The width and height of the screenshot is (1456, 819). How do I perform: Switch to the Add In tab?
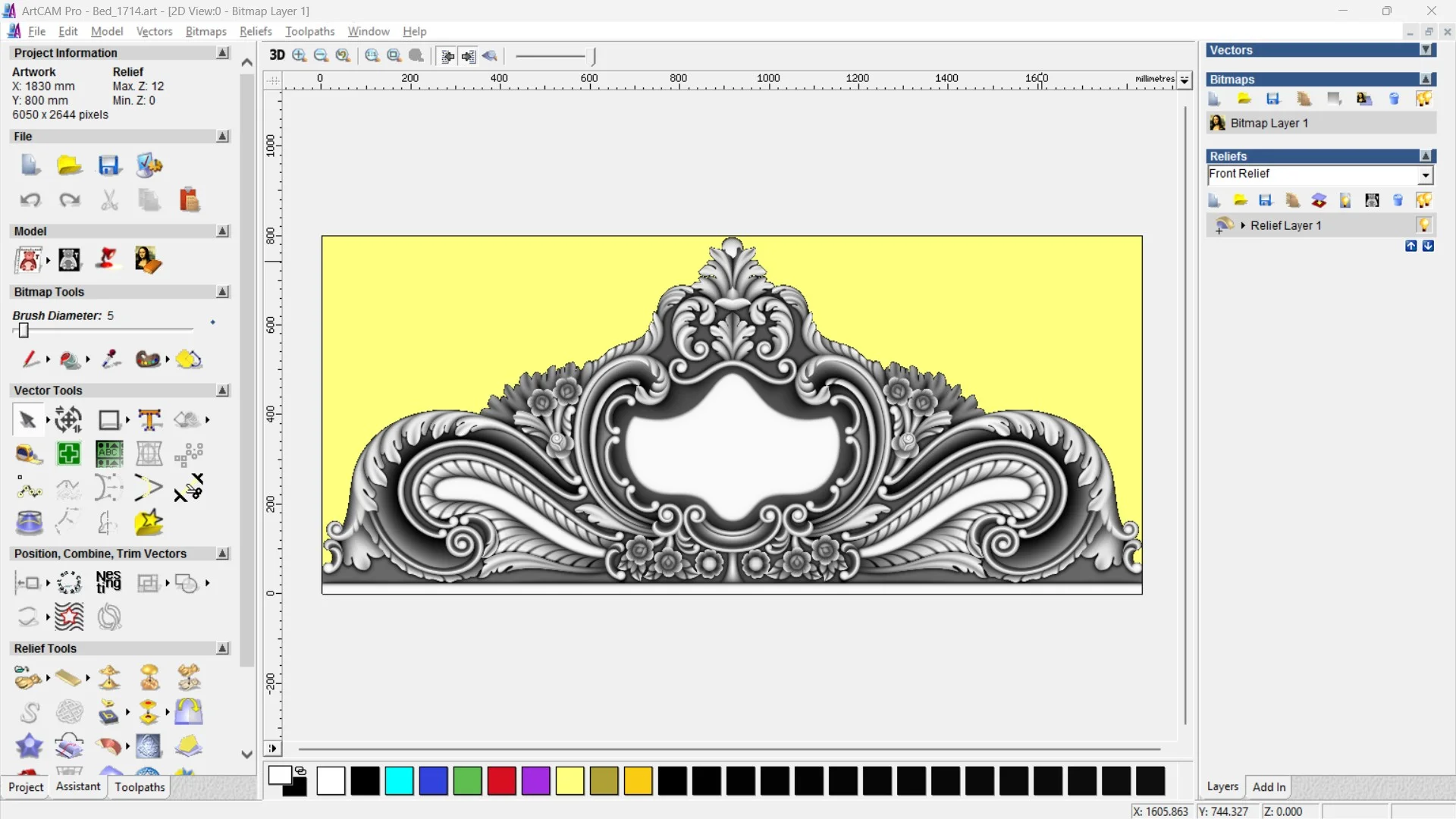pyautogui.click(x=1269, y=787)
